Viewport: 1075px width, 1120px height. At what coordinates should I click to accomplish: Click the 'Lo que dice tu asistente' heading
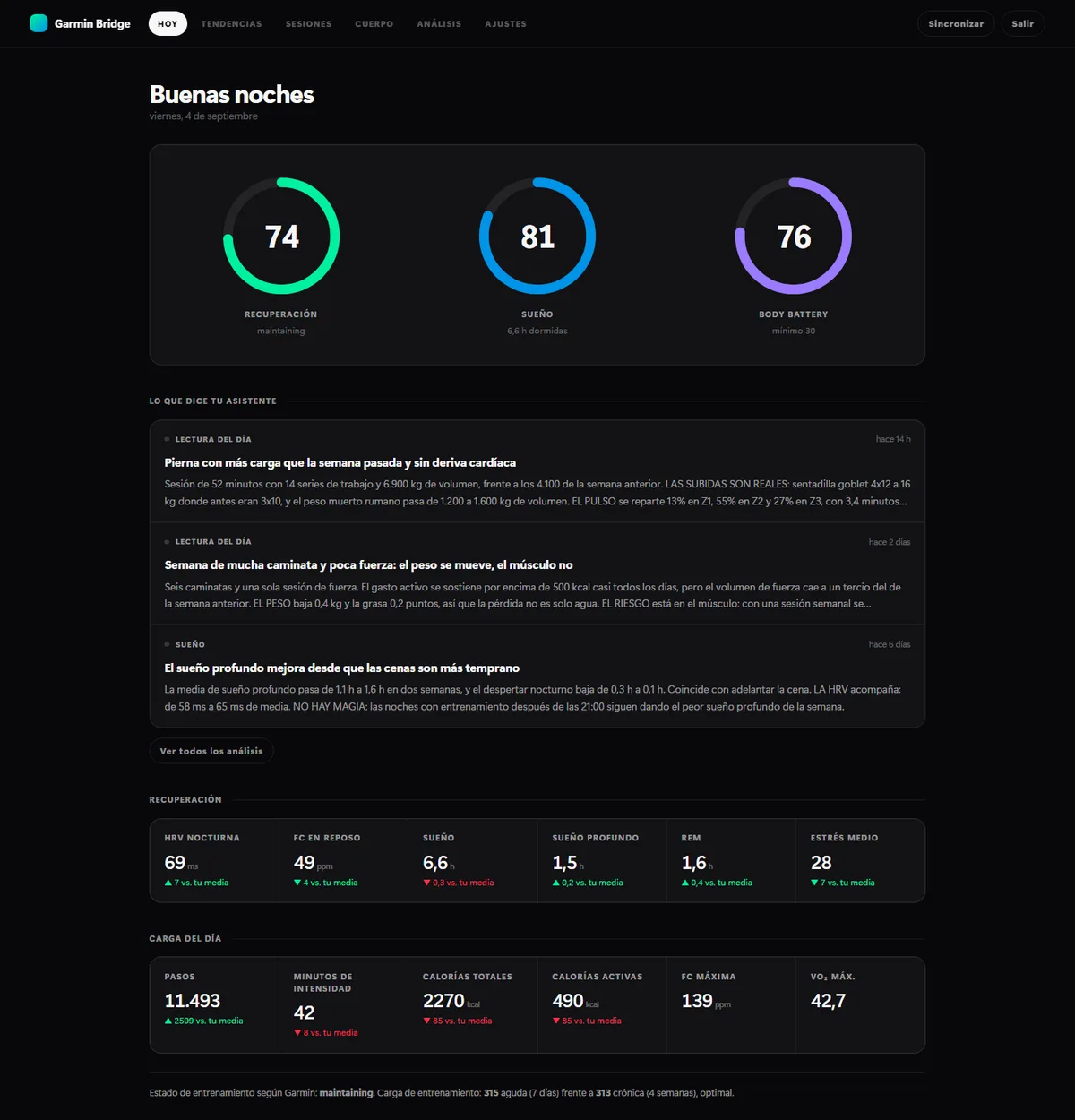tap(212, 401)
